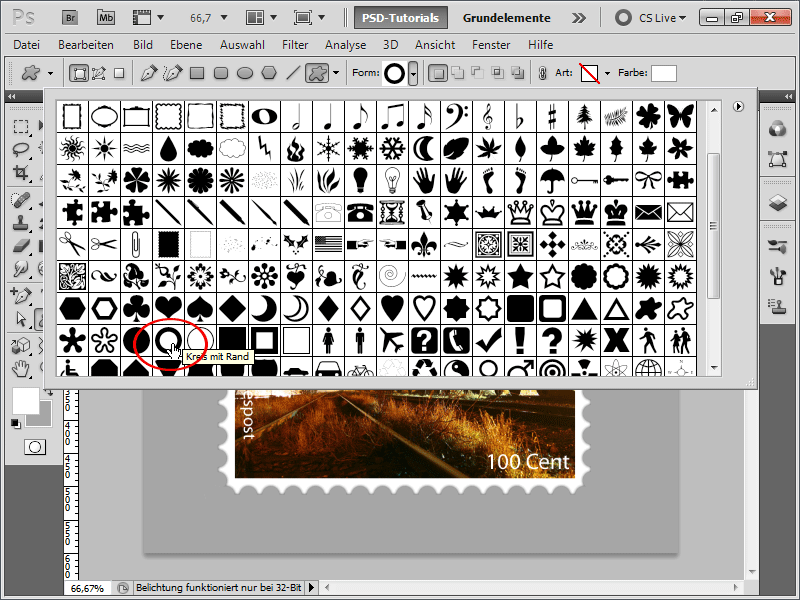Choose the Polygon shape tool option
Image resolution: width=800 pixels, height=600 pixels.
tap(269, 73)
